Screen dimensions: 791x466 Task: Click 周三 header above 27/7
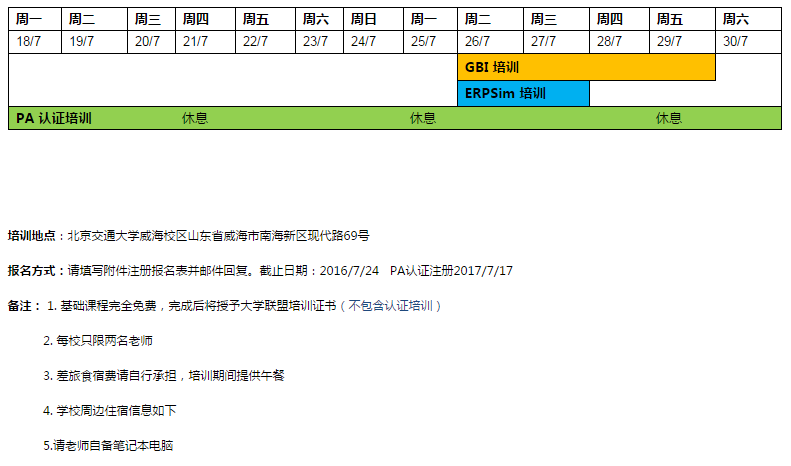coord(556,19)
